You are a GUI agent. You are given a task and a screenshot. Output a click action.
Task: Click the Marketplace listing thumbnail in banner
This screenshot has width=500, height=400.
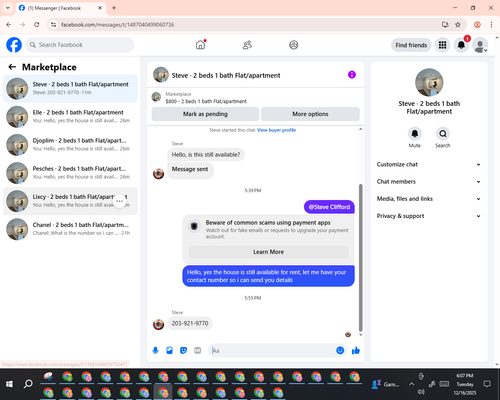click(x=156, y=97)
